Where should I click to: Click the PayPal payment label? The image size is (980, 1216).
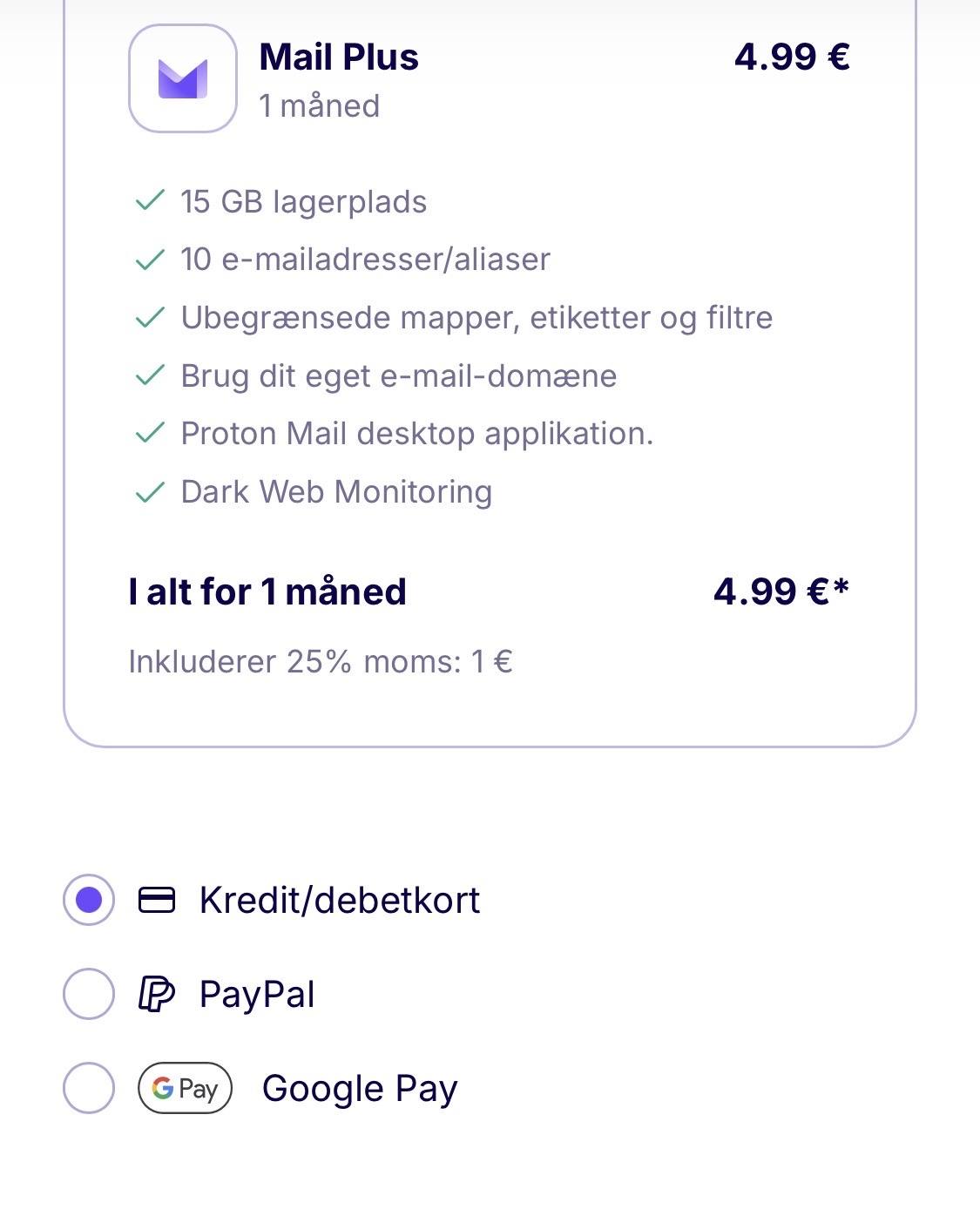257,994
